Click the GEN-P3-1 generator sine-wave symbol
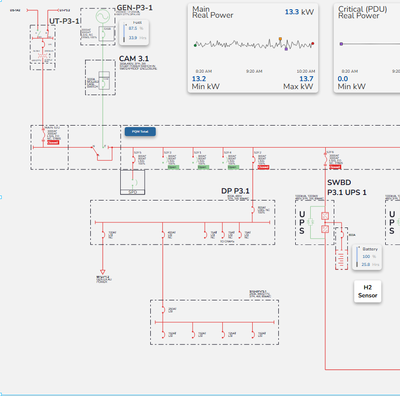The image size is (400, 396). tap(103, 16)
